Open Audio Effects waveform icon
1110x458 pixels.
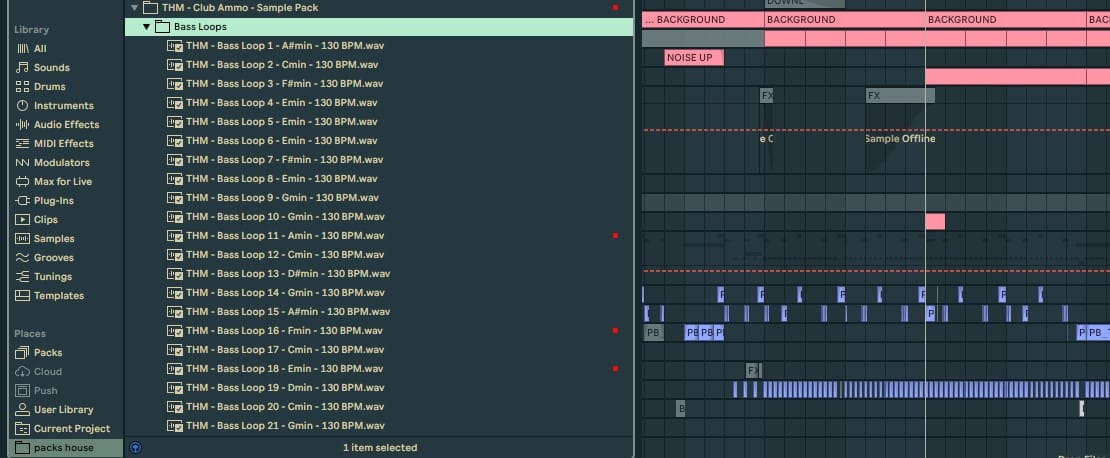(22, 125)
